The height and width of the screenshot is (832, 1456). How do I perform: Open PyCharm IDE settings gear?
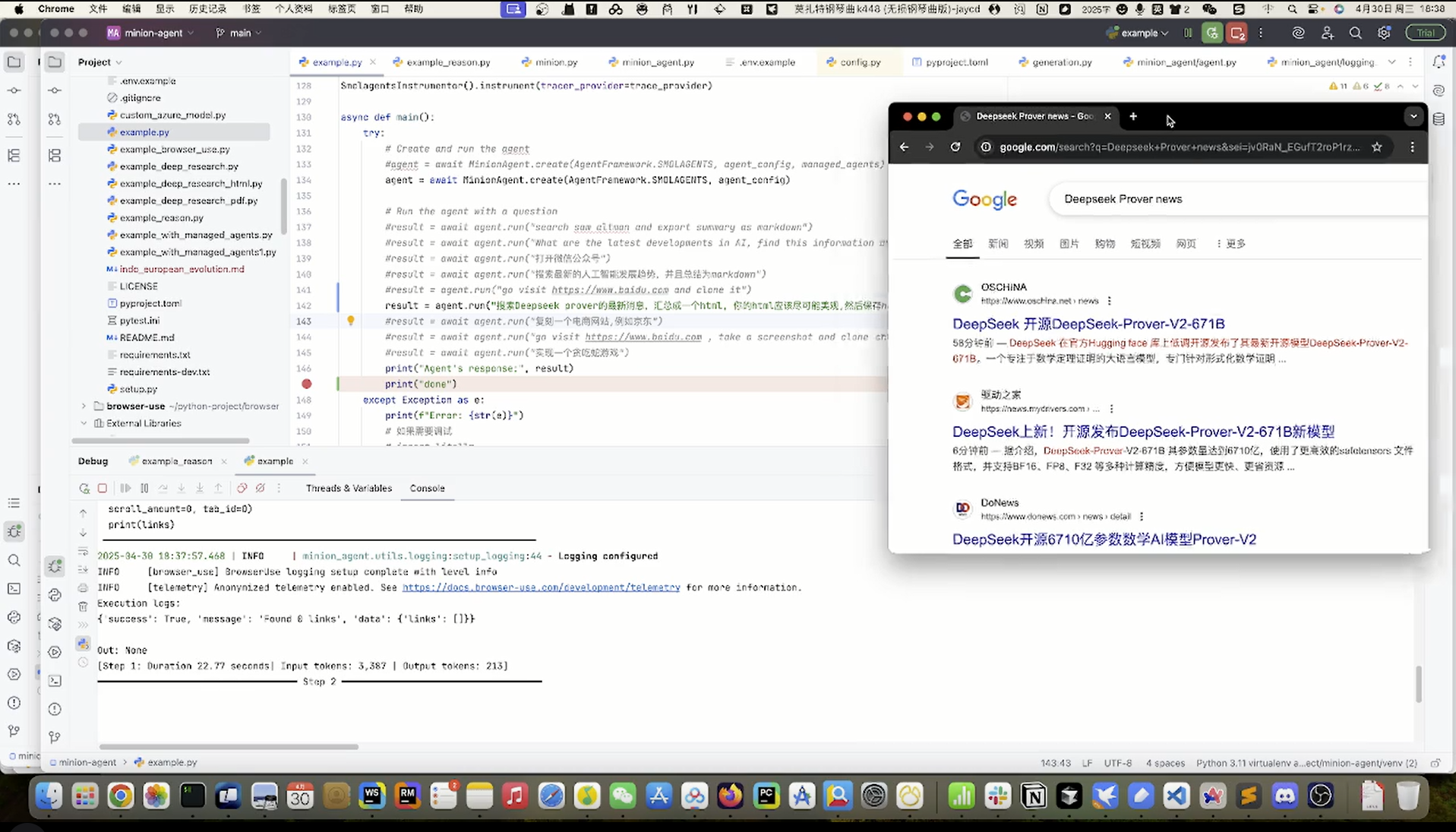click(1385, 33)
